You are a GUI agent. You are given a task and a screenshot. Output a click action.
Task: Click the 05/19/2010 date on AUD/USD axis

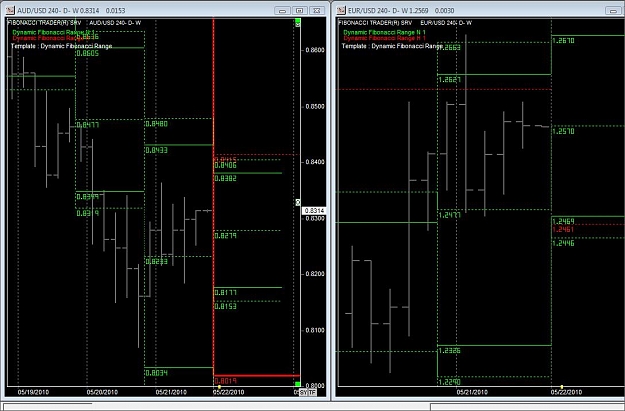pos(33,392)
